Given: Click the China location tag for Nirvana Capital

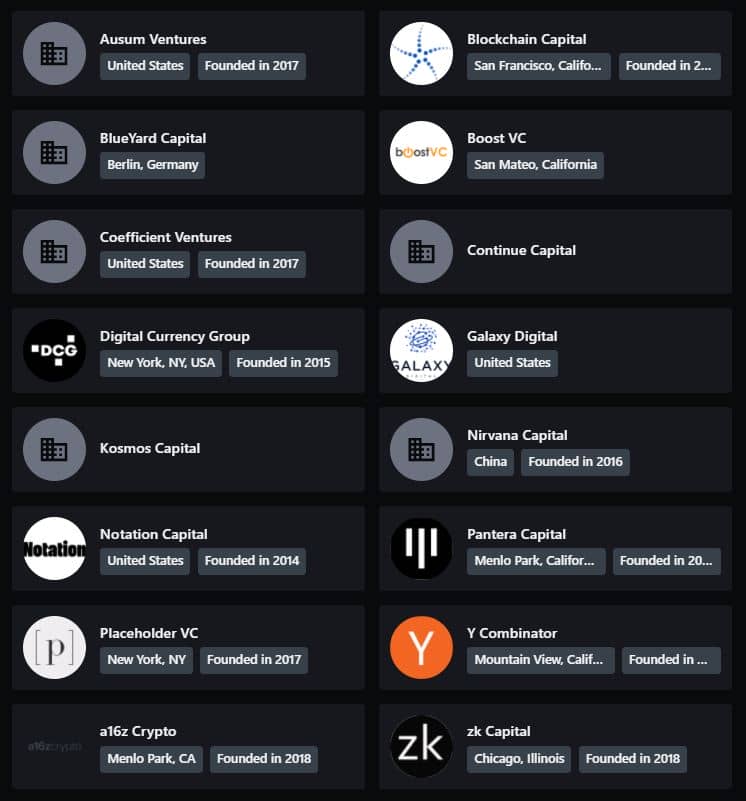Looking at the screenshot, I should pos(490,462).
